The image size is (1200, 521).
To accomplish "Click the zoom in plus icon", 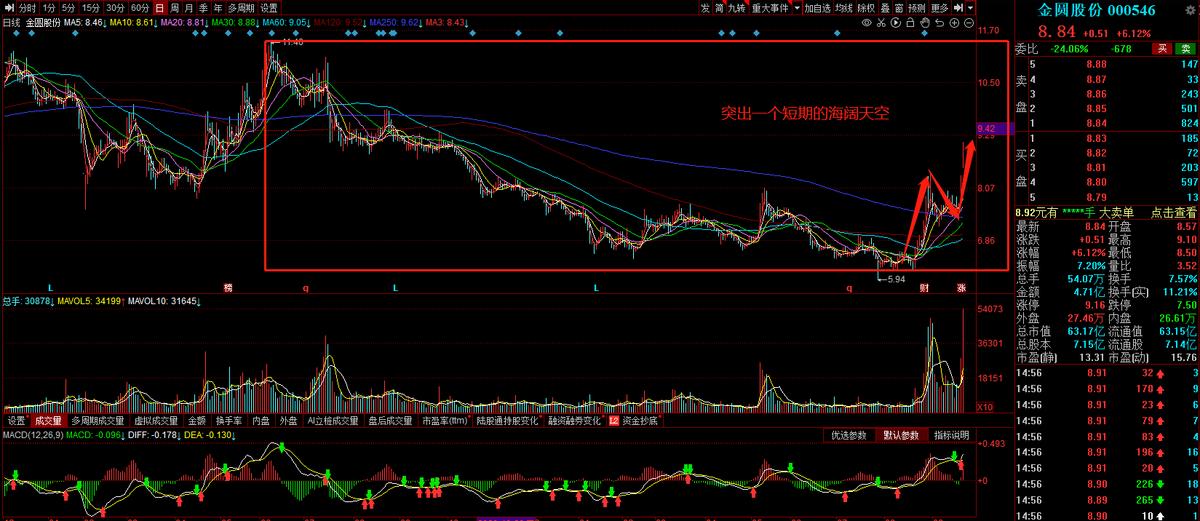I will 954,23.
